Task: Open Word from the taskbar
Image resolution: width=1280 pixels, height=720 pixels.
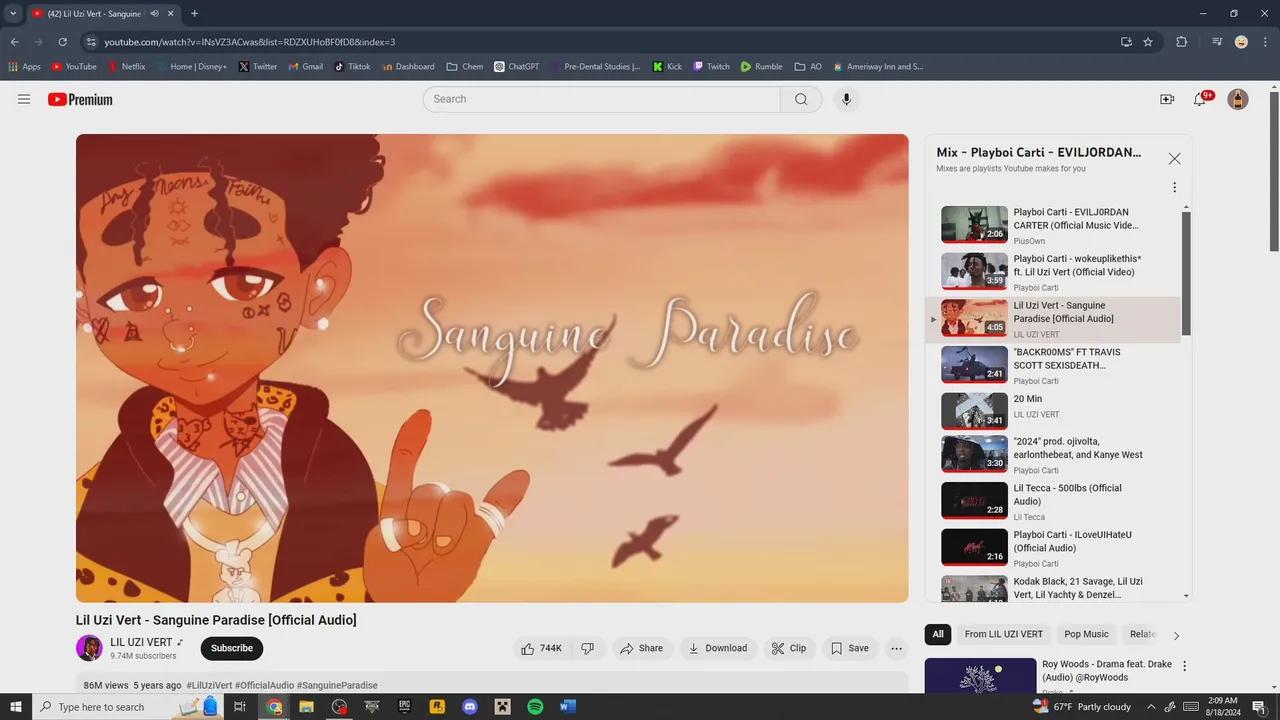Action: [568, 707]
